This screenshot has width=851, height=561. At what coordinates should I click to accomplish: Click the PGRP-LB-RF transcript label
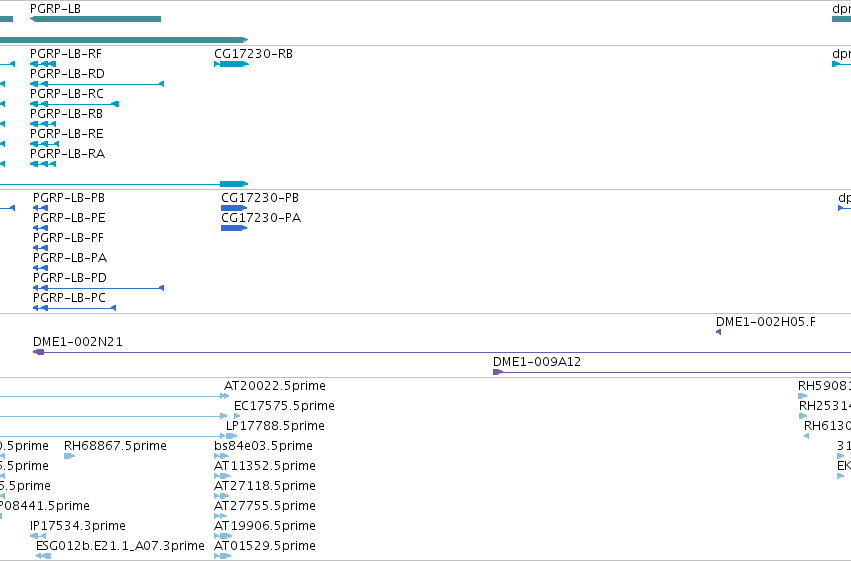[x=66, y=54]
